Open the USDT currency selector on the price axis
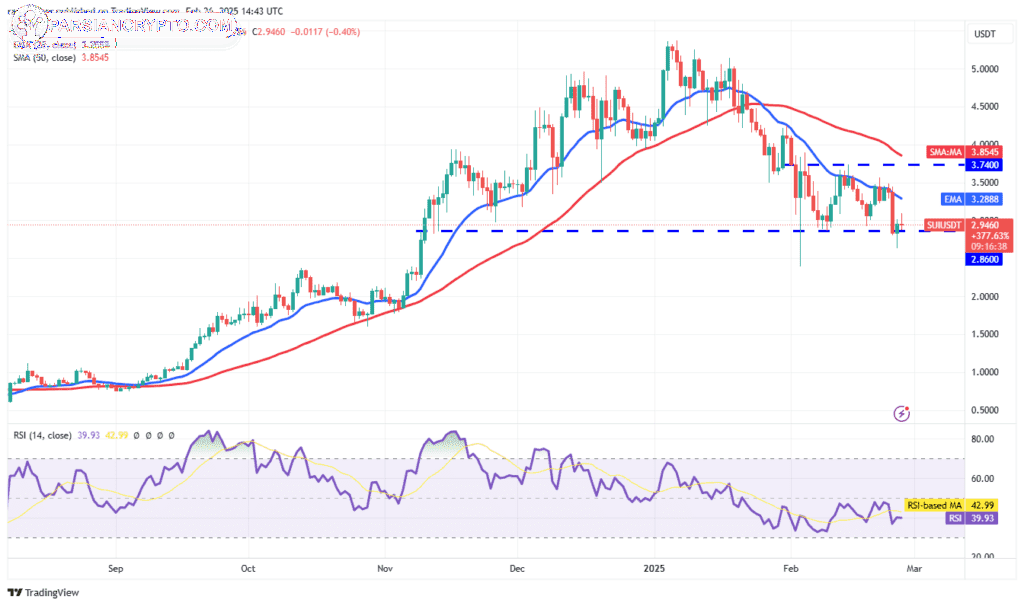 click(x=985, y=34)
